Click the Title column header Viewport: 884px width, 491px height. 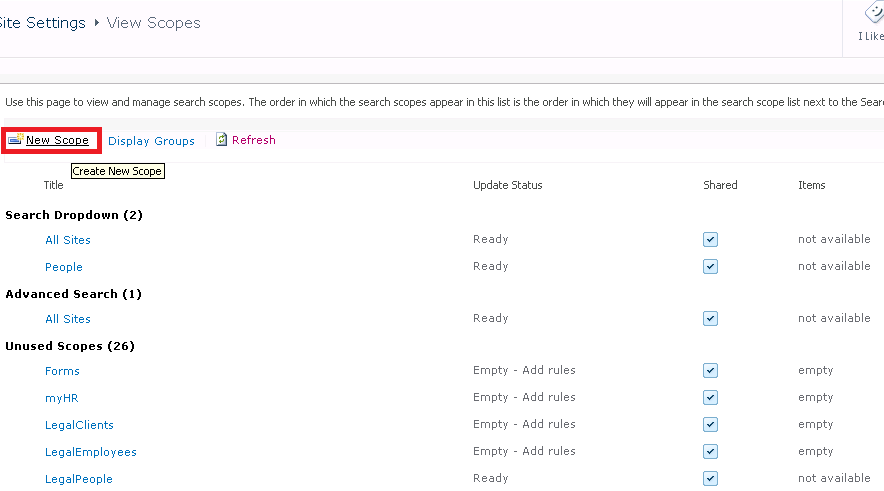point(53,185)
